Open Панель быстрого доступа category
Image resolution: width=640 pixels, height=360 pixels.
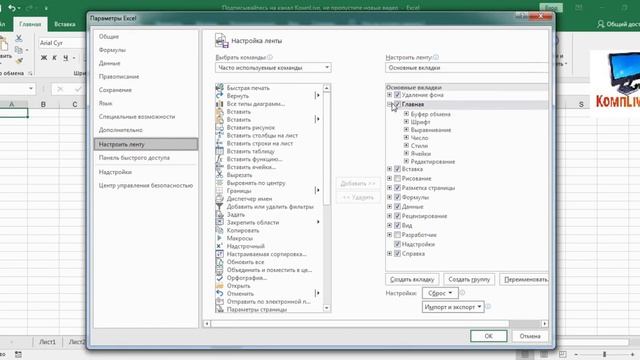[134, 158]
